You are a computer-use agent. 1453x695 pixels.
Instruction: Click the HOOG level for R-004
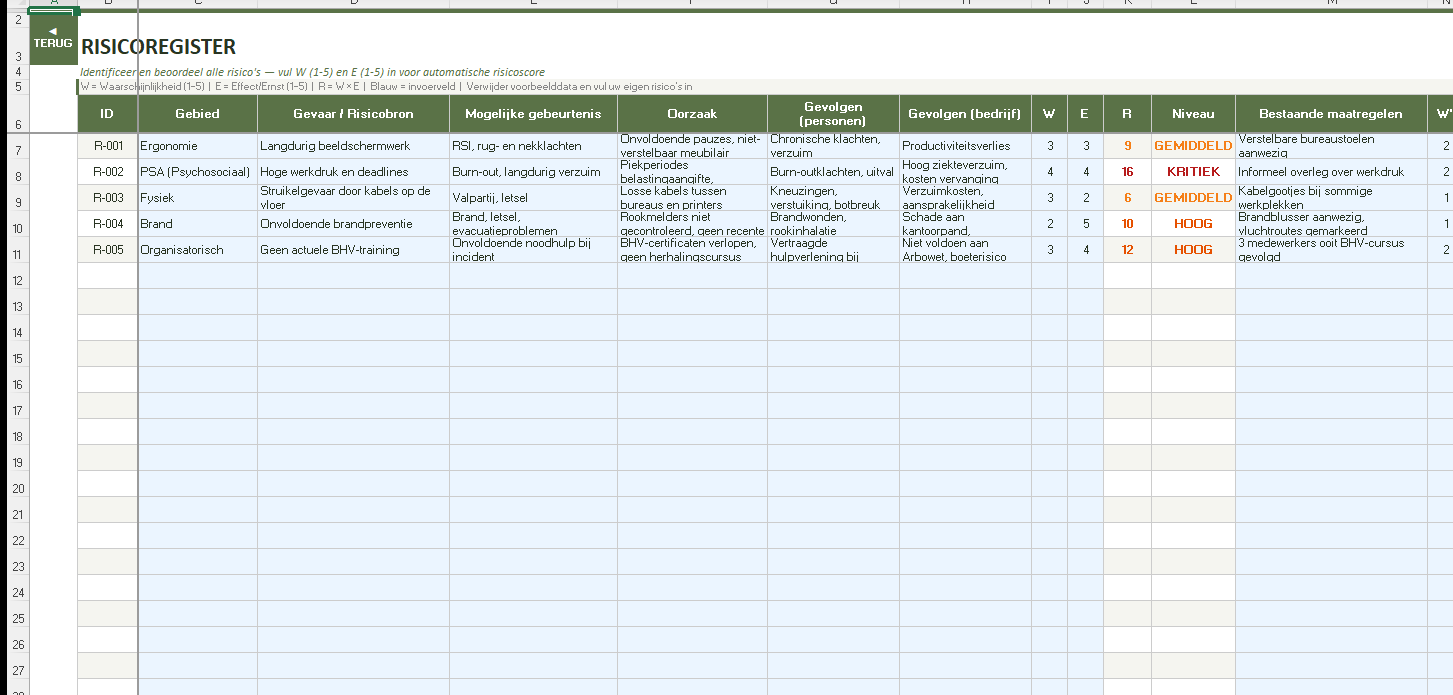tap(1192, 224)
